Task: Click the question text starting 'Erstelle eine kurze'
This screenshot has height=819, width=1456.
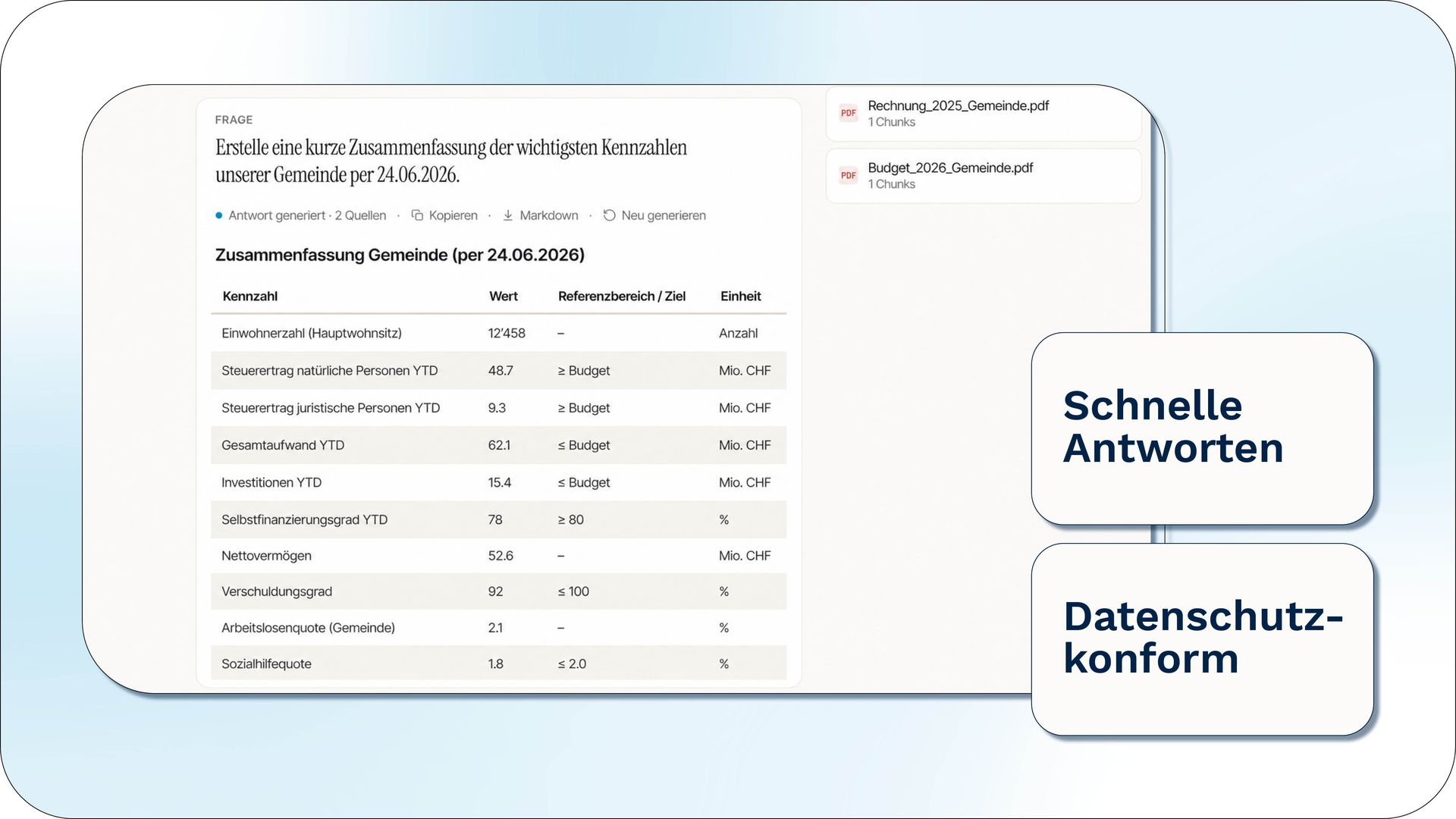Action: 451,161
